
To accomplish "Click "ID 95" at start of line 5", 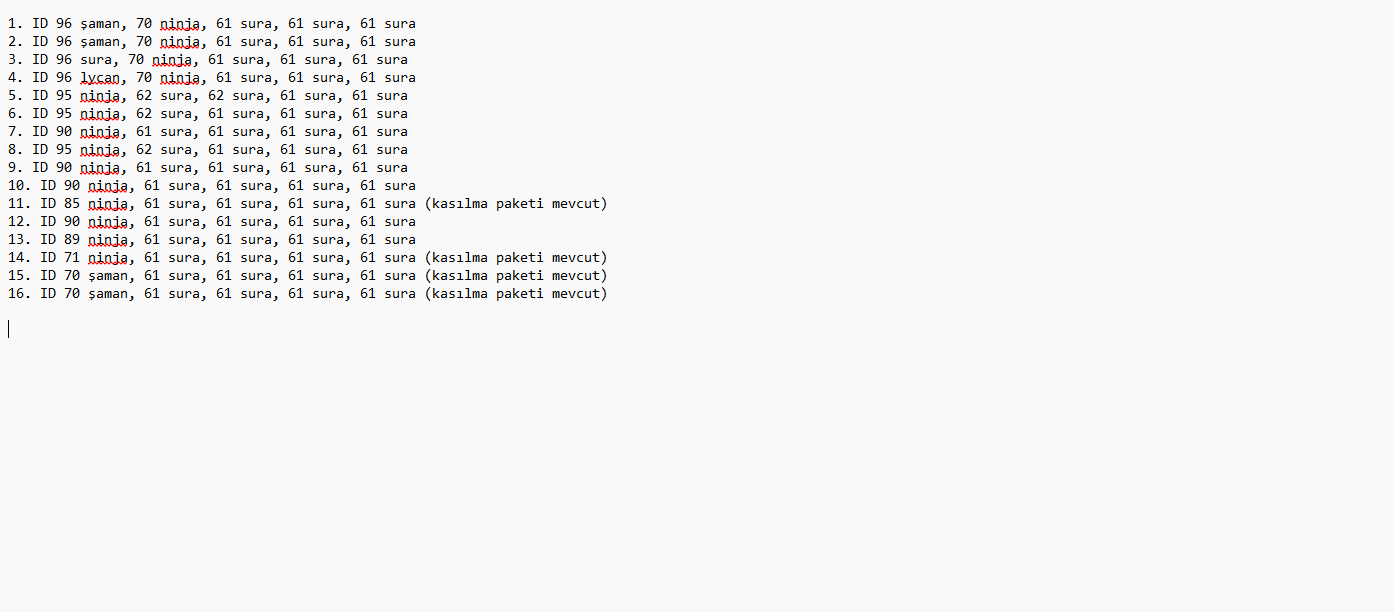I will click(52, 96).
